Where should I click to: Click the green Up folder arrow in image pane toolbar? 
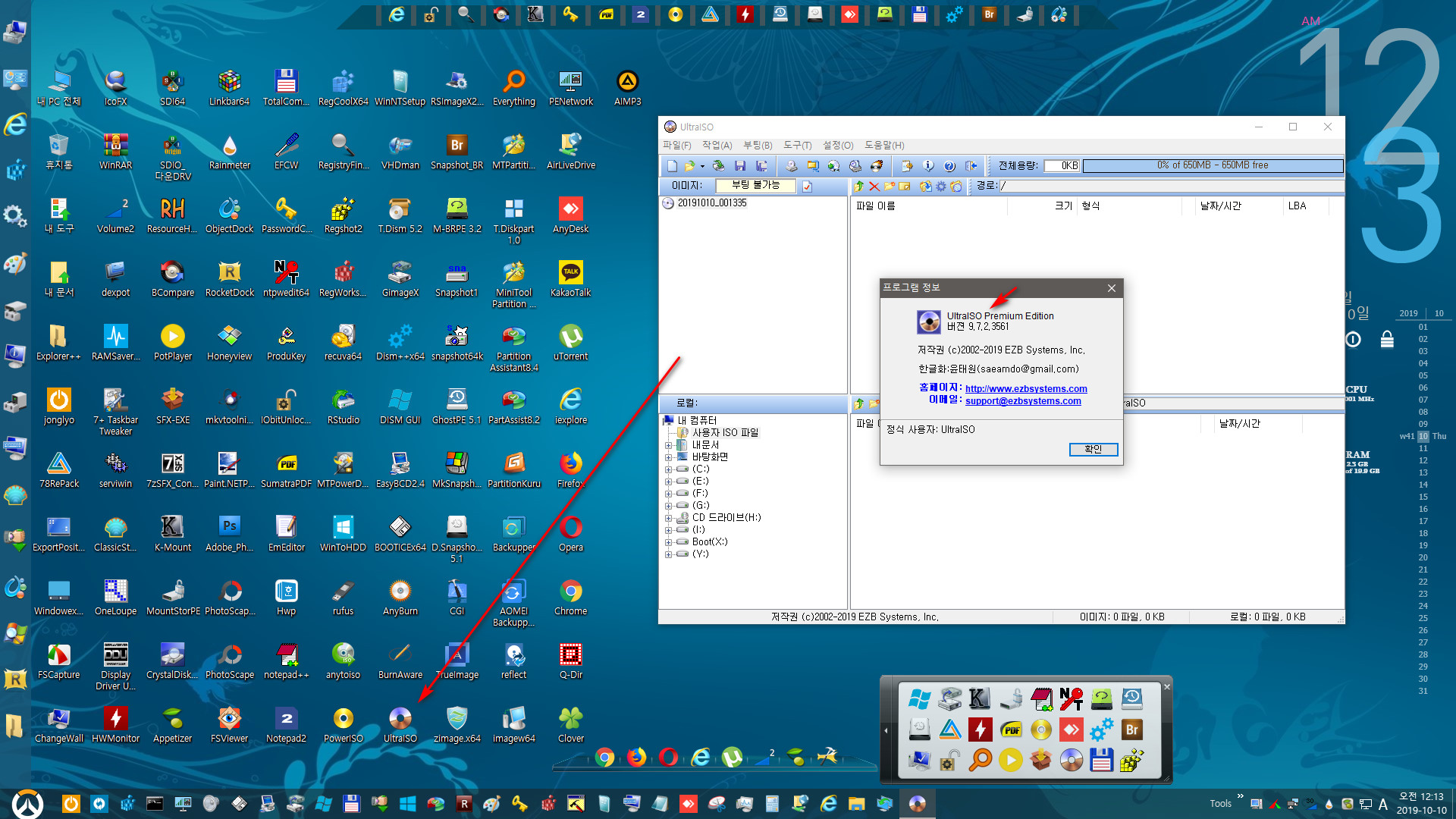858,187
